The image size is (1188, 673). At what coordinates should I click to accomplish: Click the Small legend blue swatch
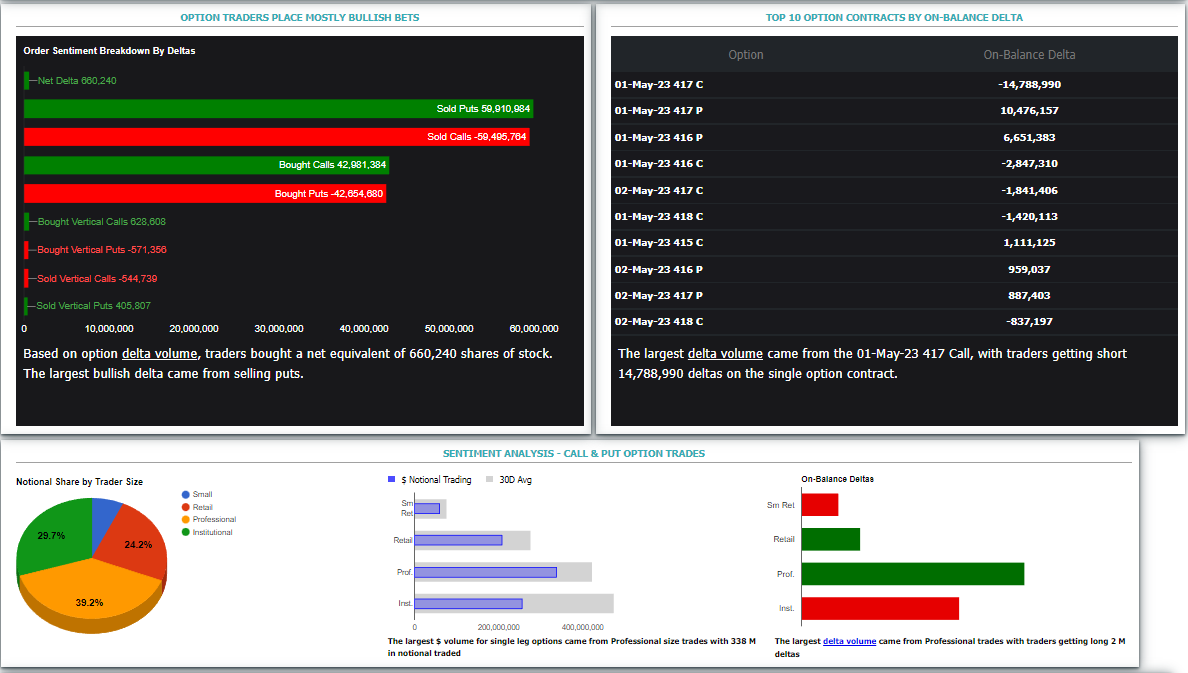point(186,494)
